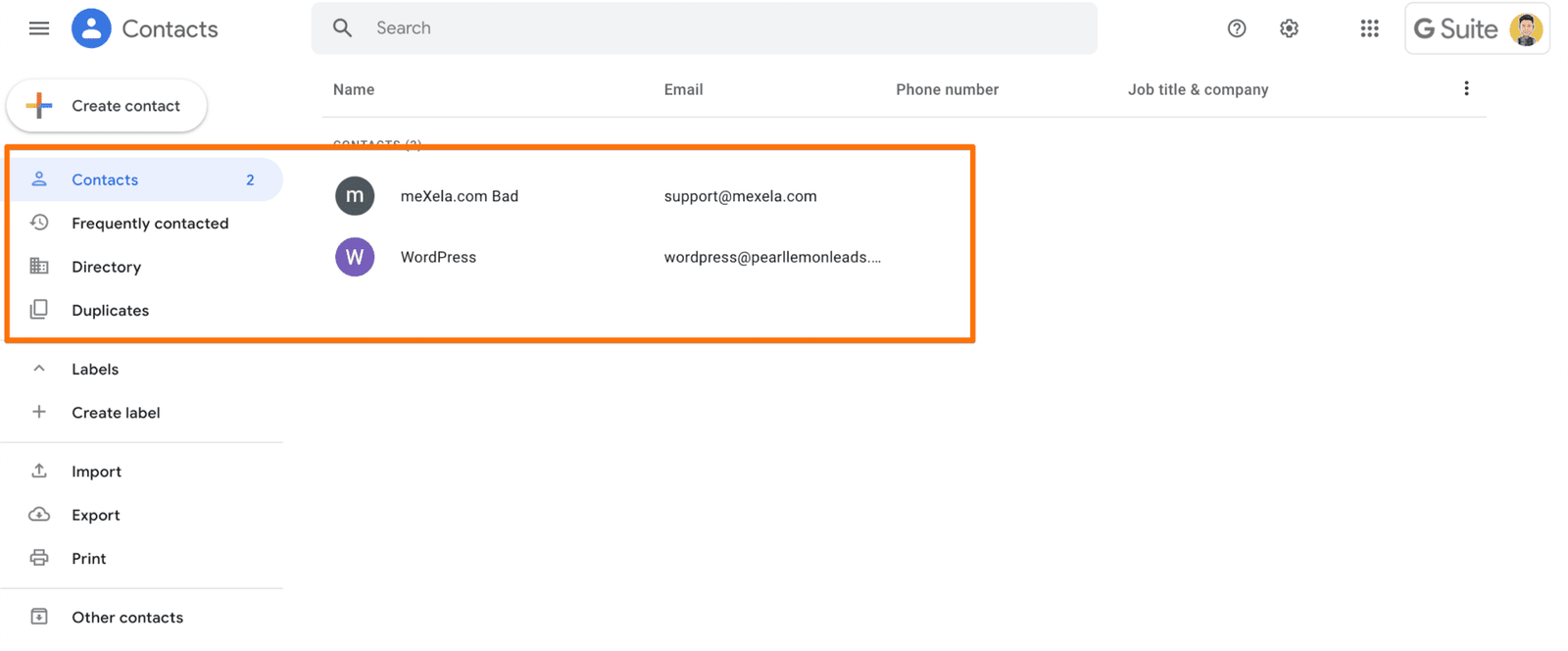Image resolution: width=1568 pixels, height=651 pixels.
Task: Click Create label
Action: [x=116, y=413]
